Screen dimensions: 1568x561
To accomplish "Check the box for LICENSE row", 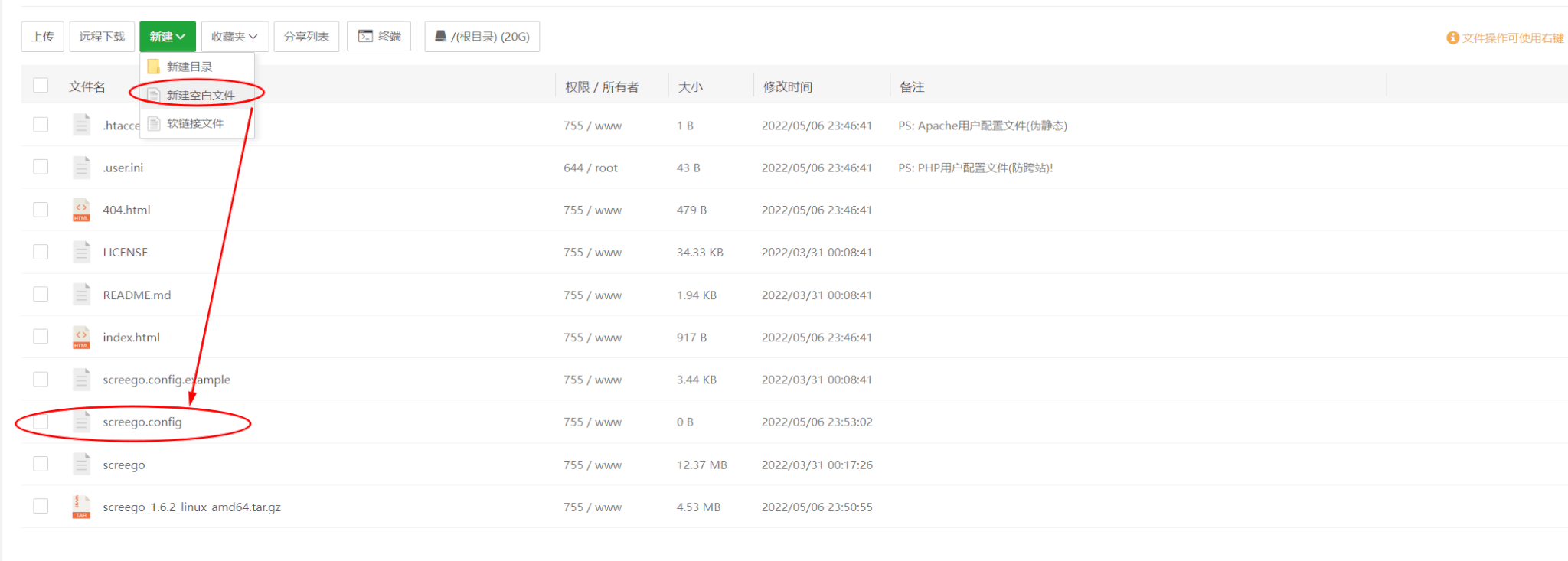I will pos(41,252).
